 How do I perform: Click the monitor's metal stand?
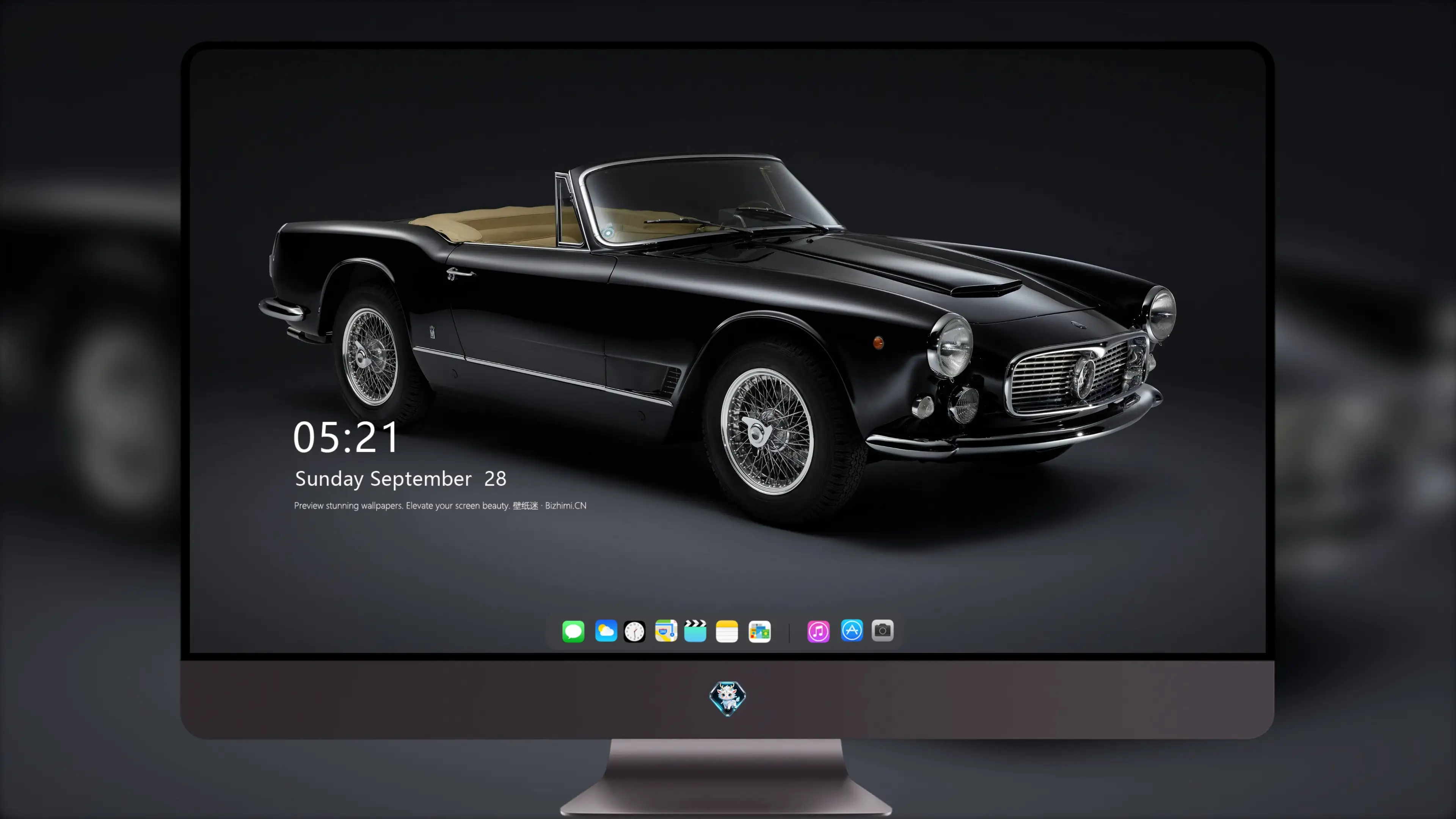727,778
